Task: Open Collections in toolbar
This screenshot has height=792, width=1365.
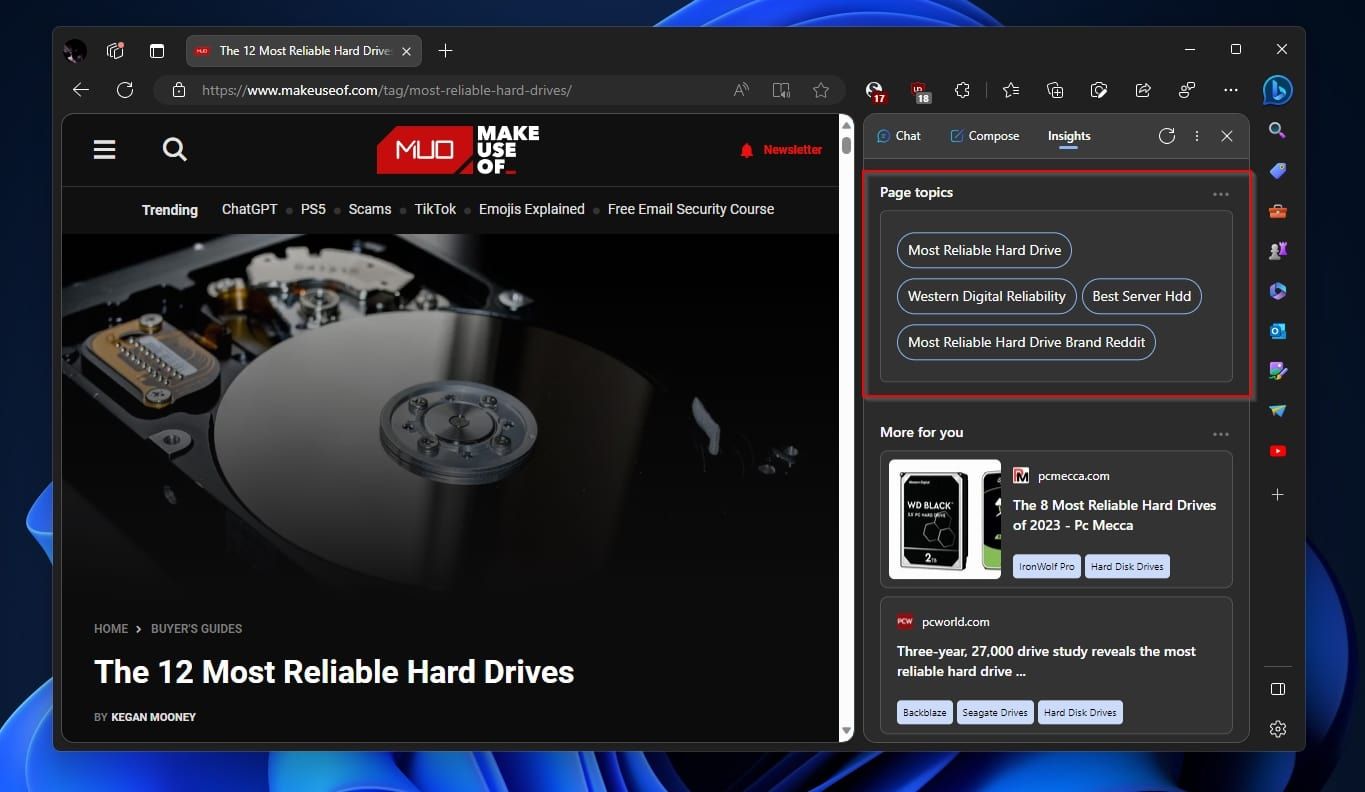Action: tap(1055, 90)
